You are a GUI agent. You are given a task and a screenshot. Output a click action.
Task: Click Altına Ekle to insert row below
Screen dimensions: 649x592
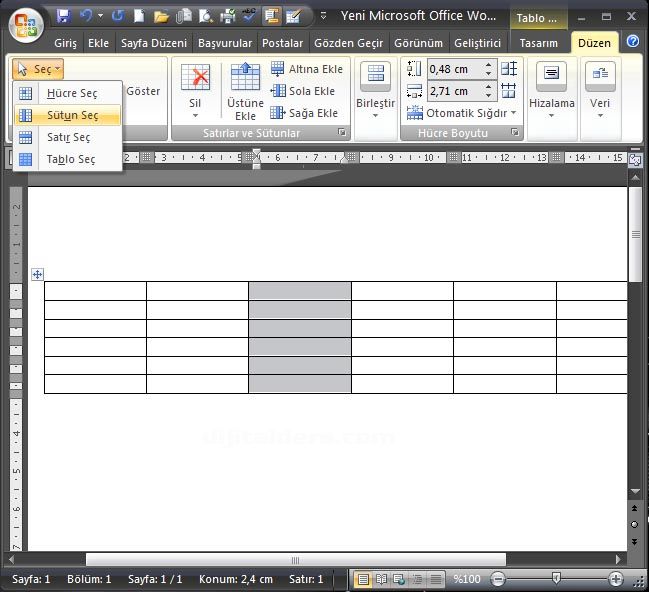click(x=307, y=69)
